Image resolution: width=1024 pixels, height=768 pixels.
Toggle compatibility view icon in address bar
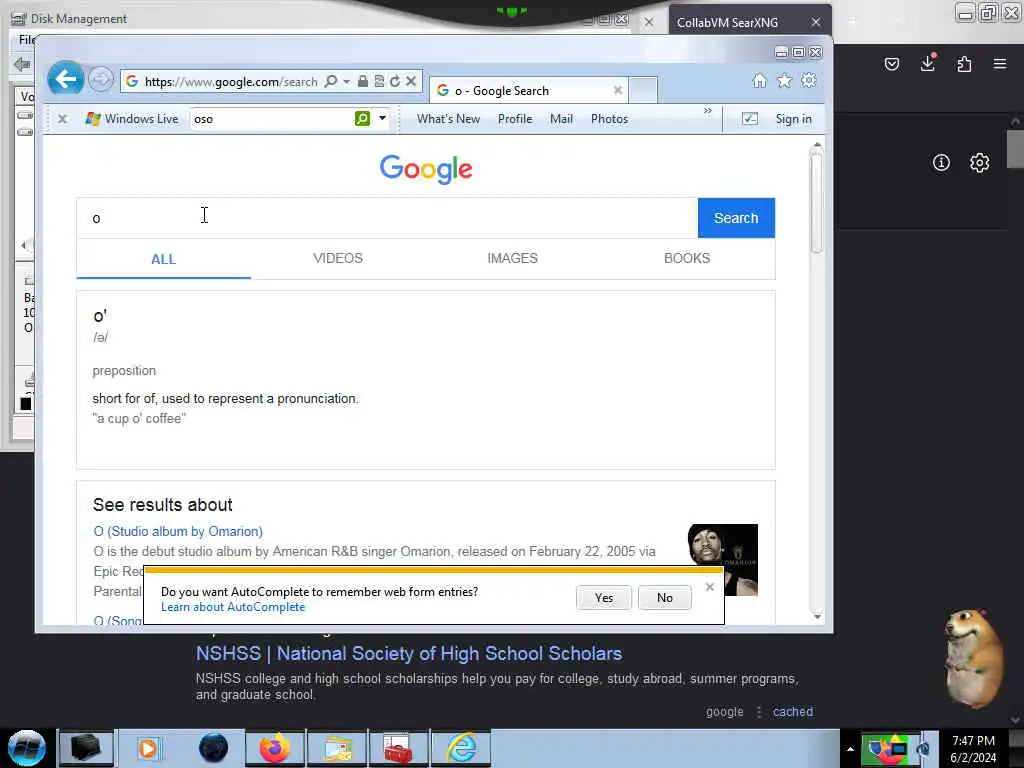(379, 81)
